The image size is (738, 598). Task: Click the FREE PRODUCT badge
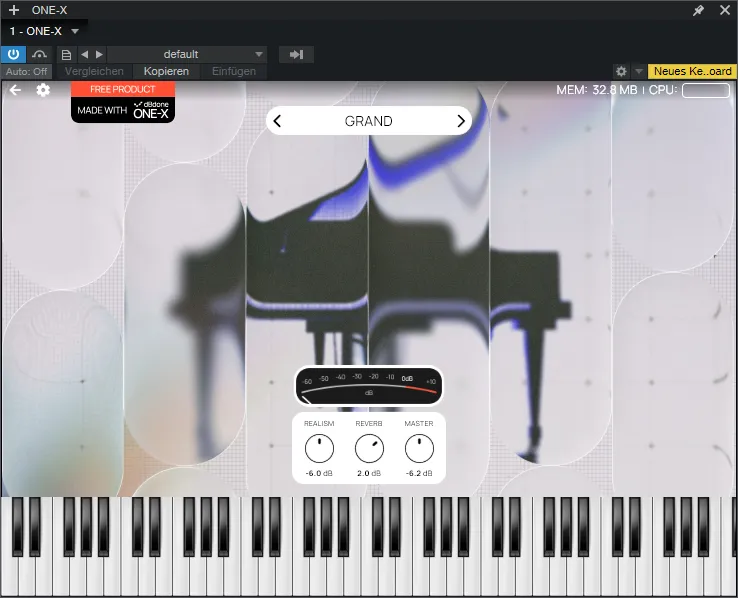[x=123, y=89]
